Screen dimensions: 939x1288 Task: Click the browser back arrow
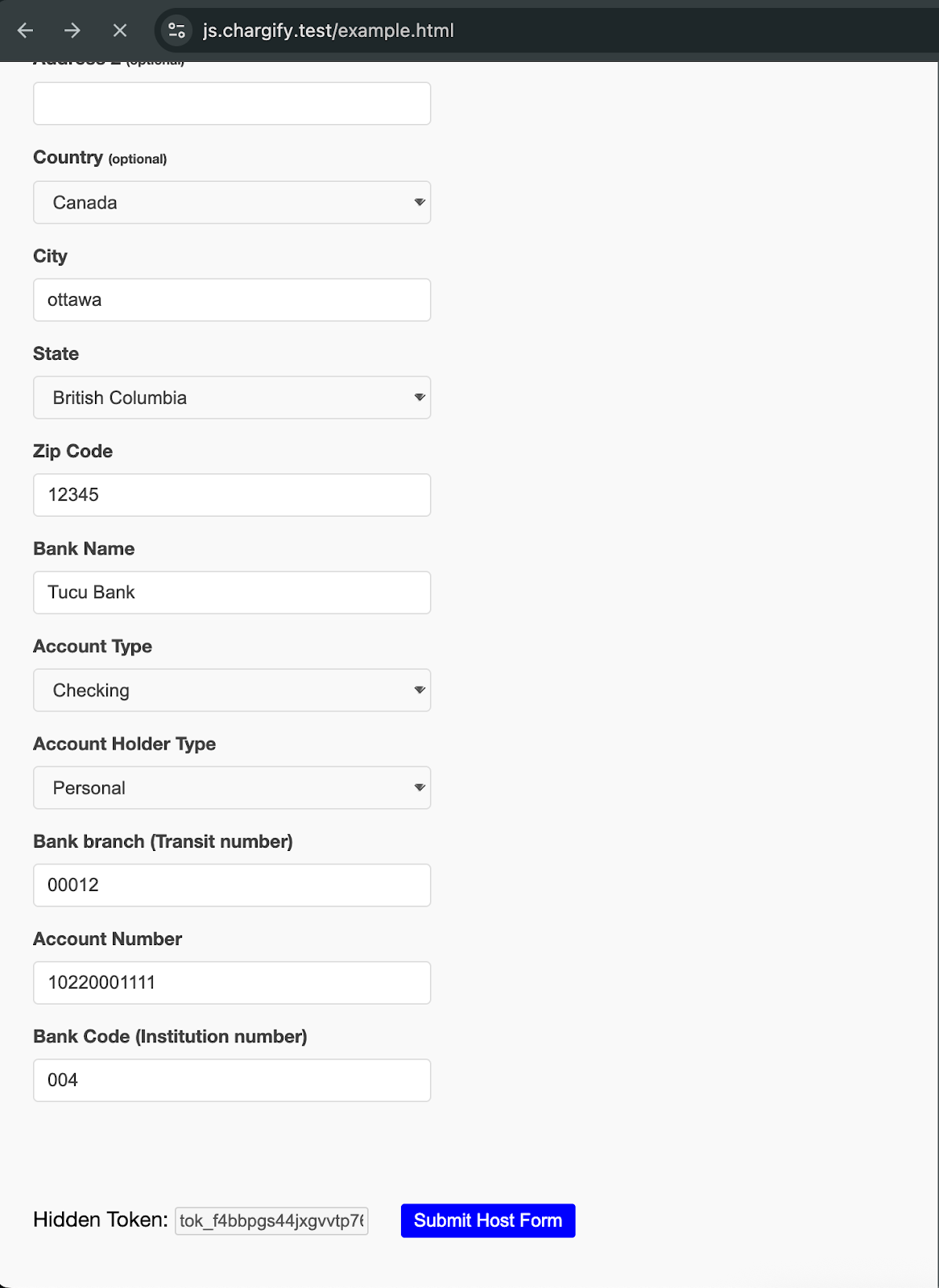point(26,31)
